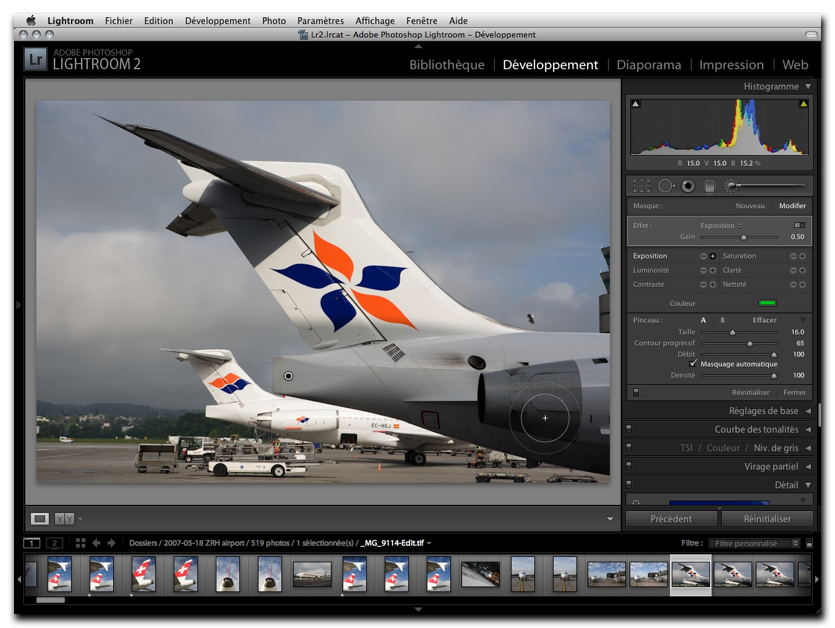This screenshot has width=835, height=628.
Task: Select the Crop overlay tool
Action: pyautogui.click(x=642, y=186)
